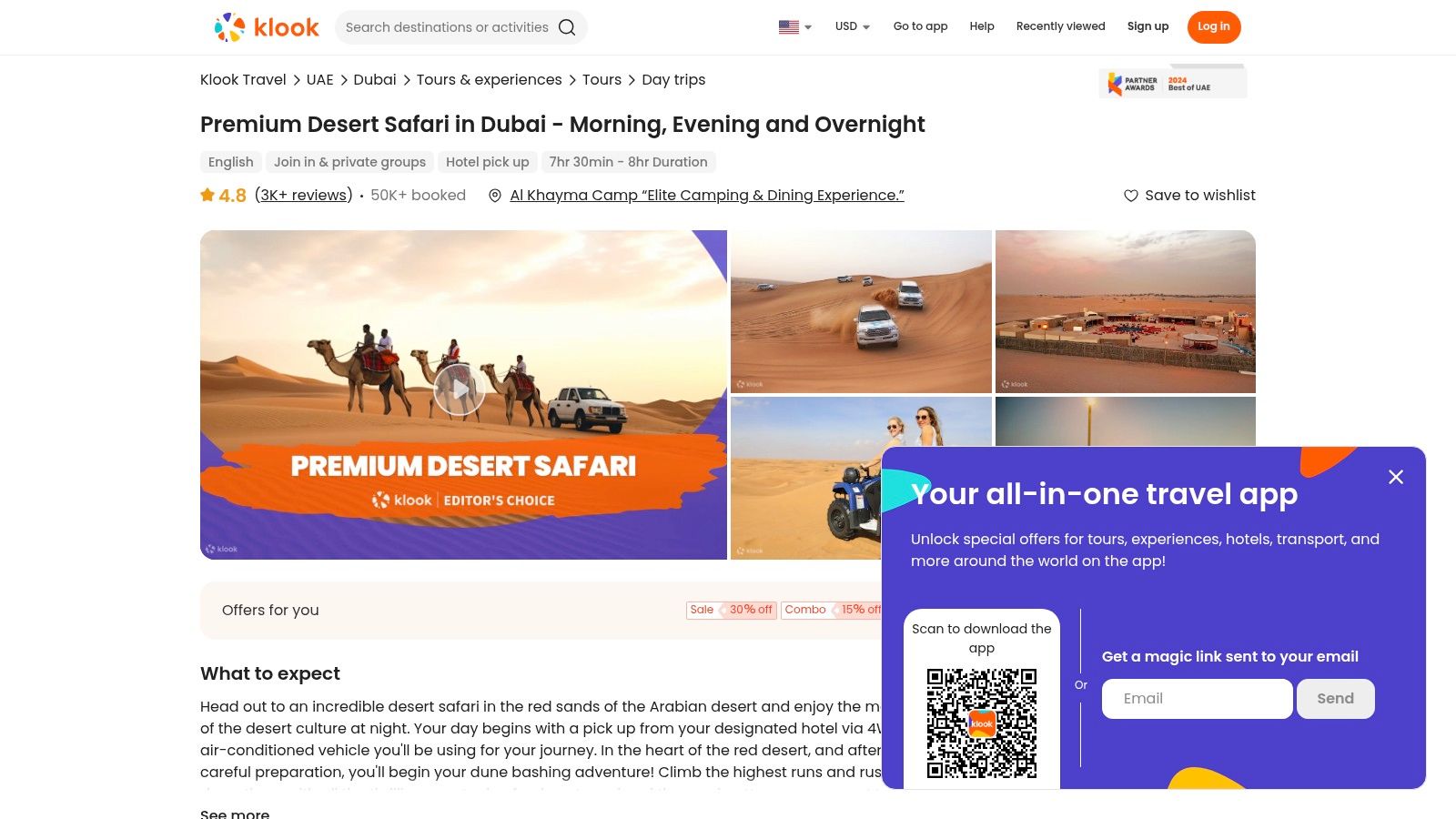This screenshot has width=1456, height=819.
Task: Click the Email input field
Action: [1198, 699]
